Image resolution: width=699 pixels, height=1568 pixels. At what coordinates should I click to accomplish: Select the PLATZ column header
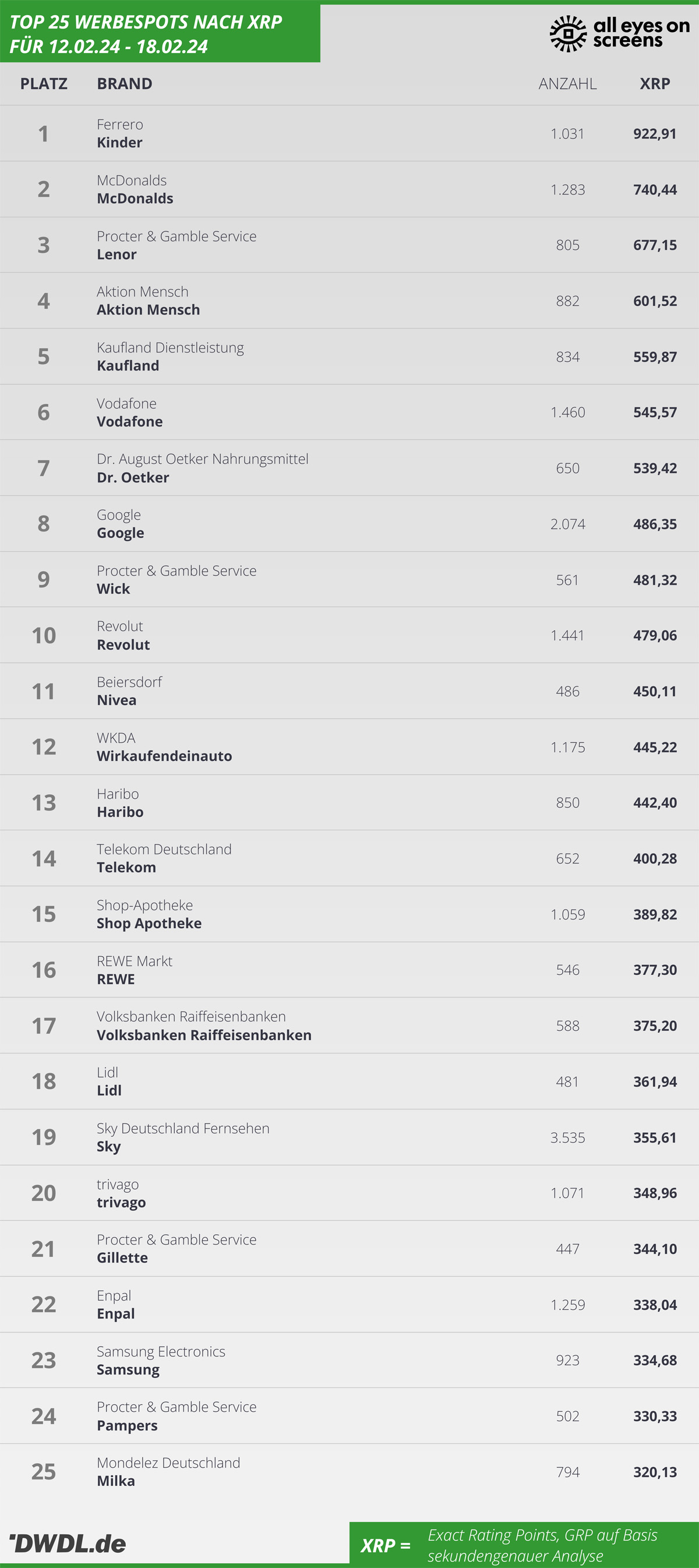click(44, 83)
